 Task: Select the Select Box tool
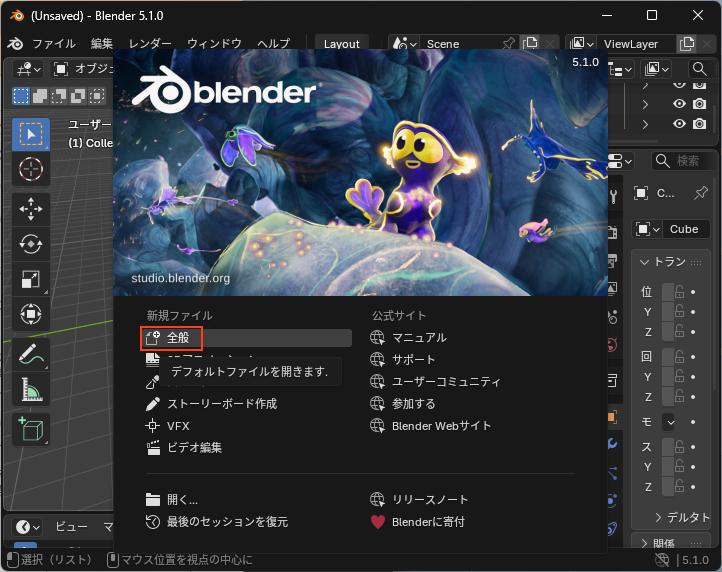click(x=31, y=134)
